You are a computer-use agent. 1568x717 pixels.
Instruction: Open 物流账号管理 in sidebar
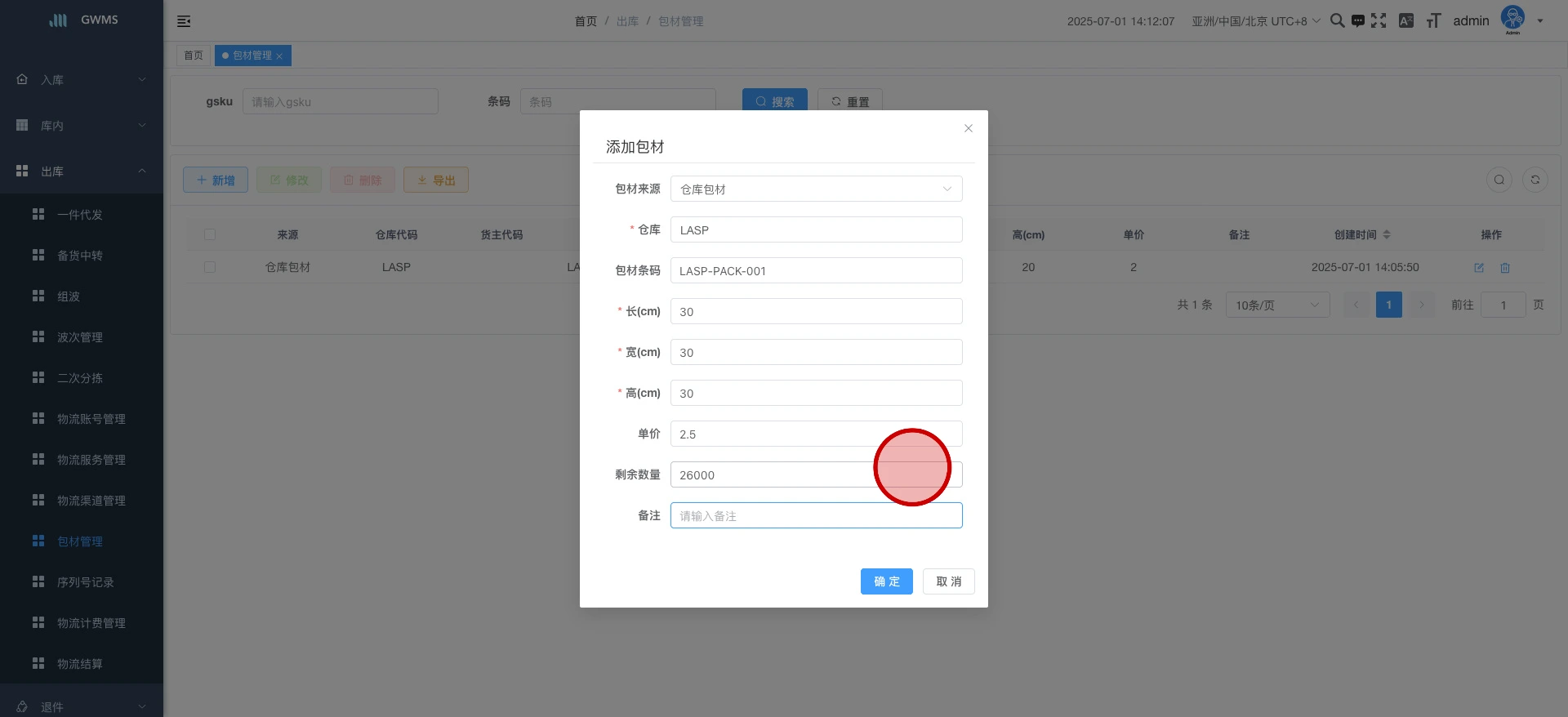[x=91, y=419]
